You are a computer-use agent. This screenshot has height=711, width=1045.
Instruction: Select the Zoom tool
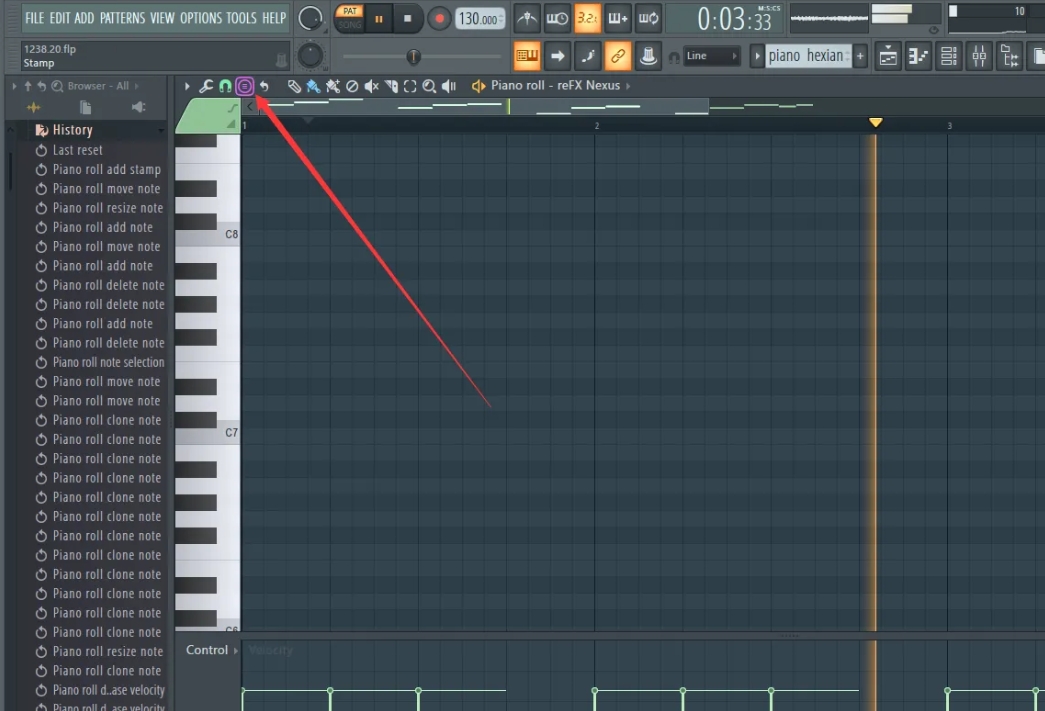[x=427, y=86]
